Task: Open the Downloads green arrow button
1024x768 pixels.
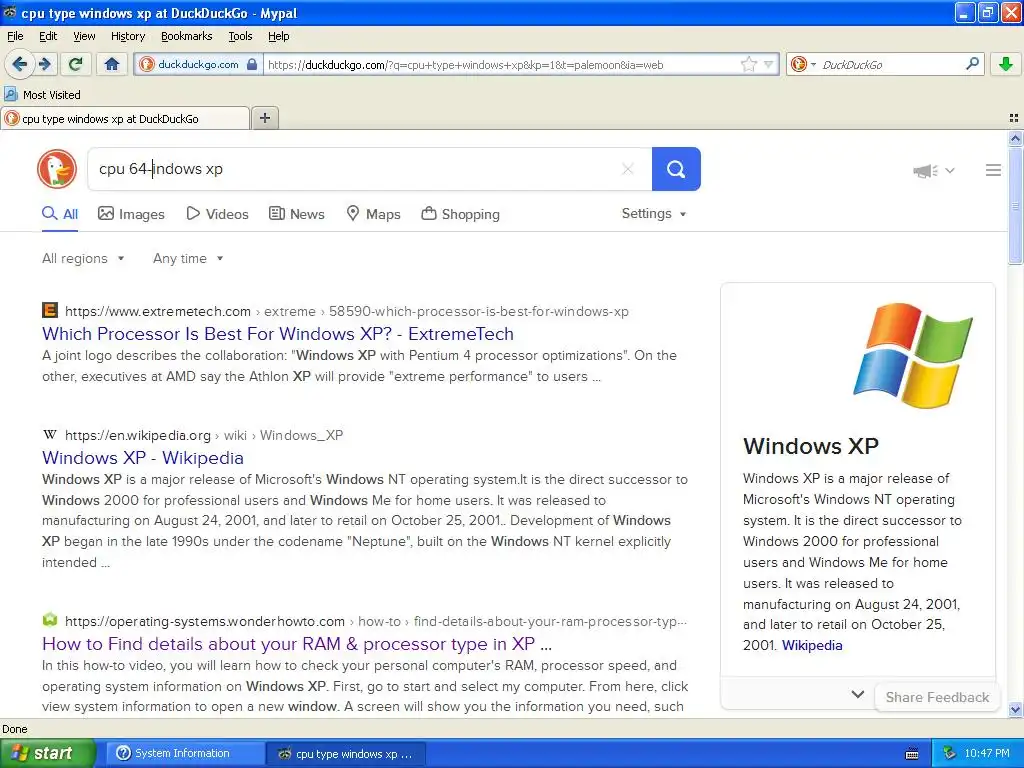Action: click(1006, 64)
